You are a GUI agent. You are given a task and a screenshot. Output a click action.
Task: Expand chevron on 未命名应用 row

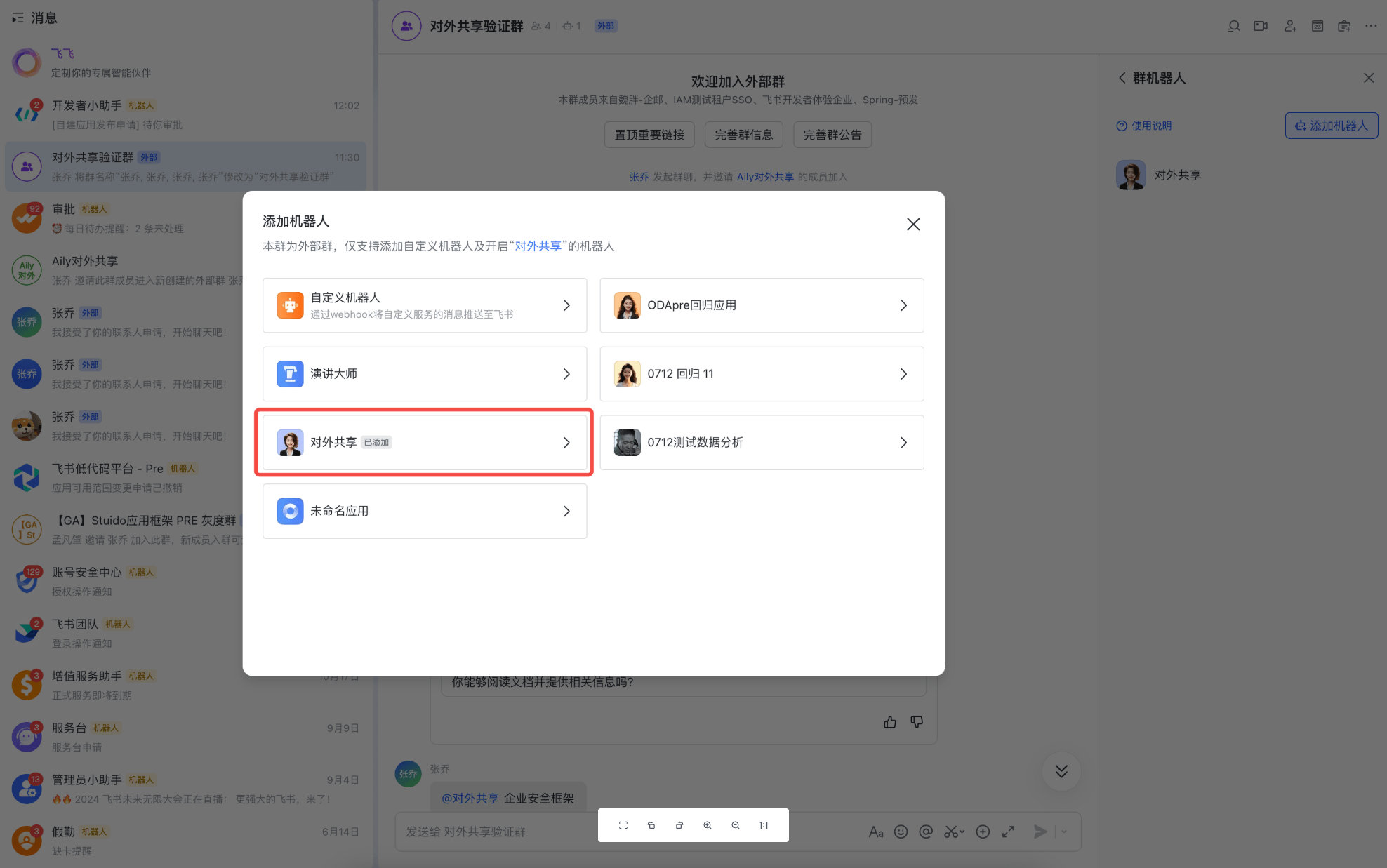point(566,512)
